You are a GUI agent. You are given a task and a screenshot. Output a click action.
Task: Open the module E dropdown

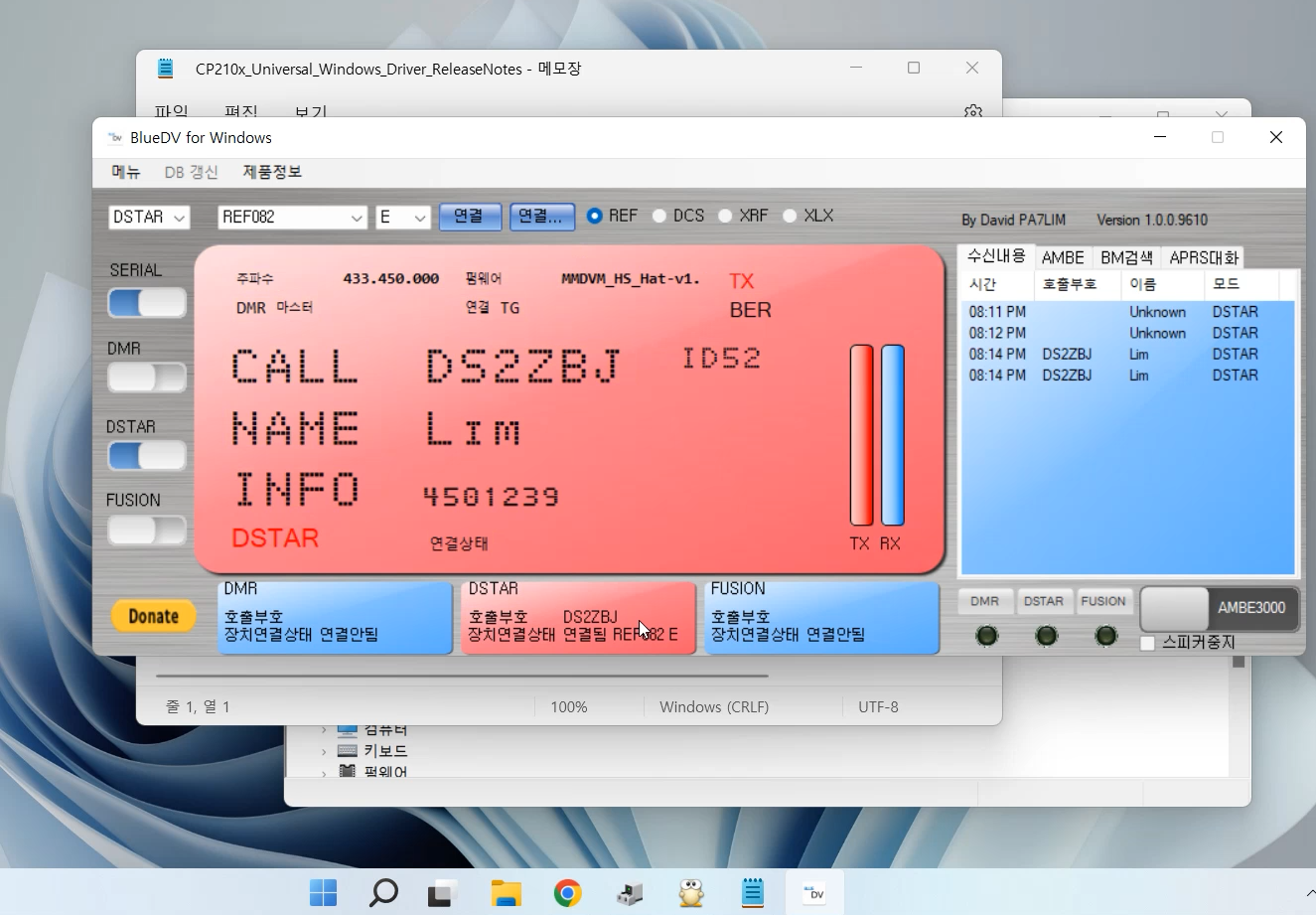pyautogui.click(x=402, y=217)
